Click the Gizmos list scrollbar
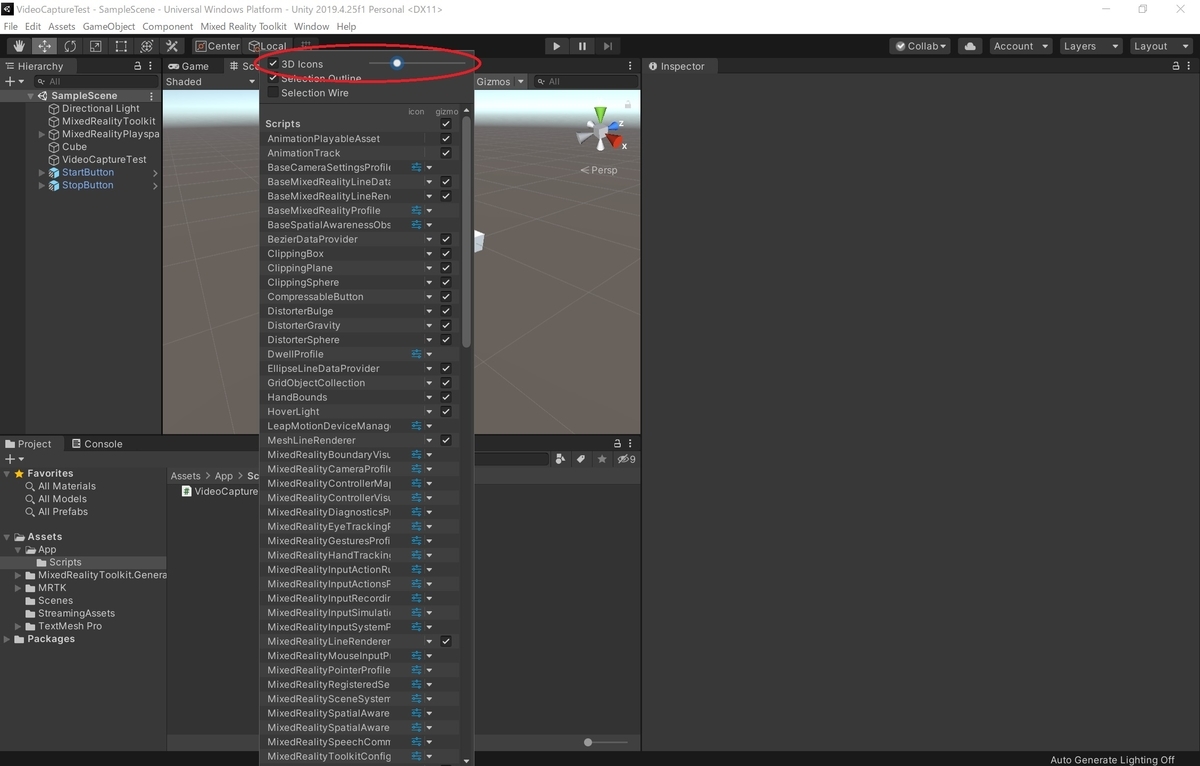This screenshot has height=766, width=1200. click(465, 233)
